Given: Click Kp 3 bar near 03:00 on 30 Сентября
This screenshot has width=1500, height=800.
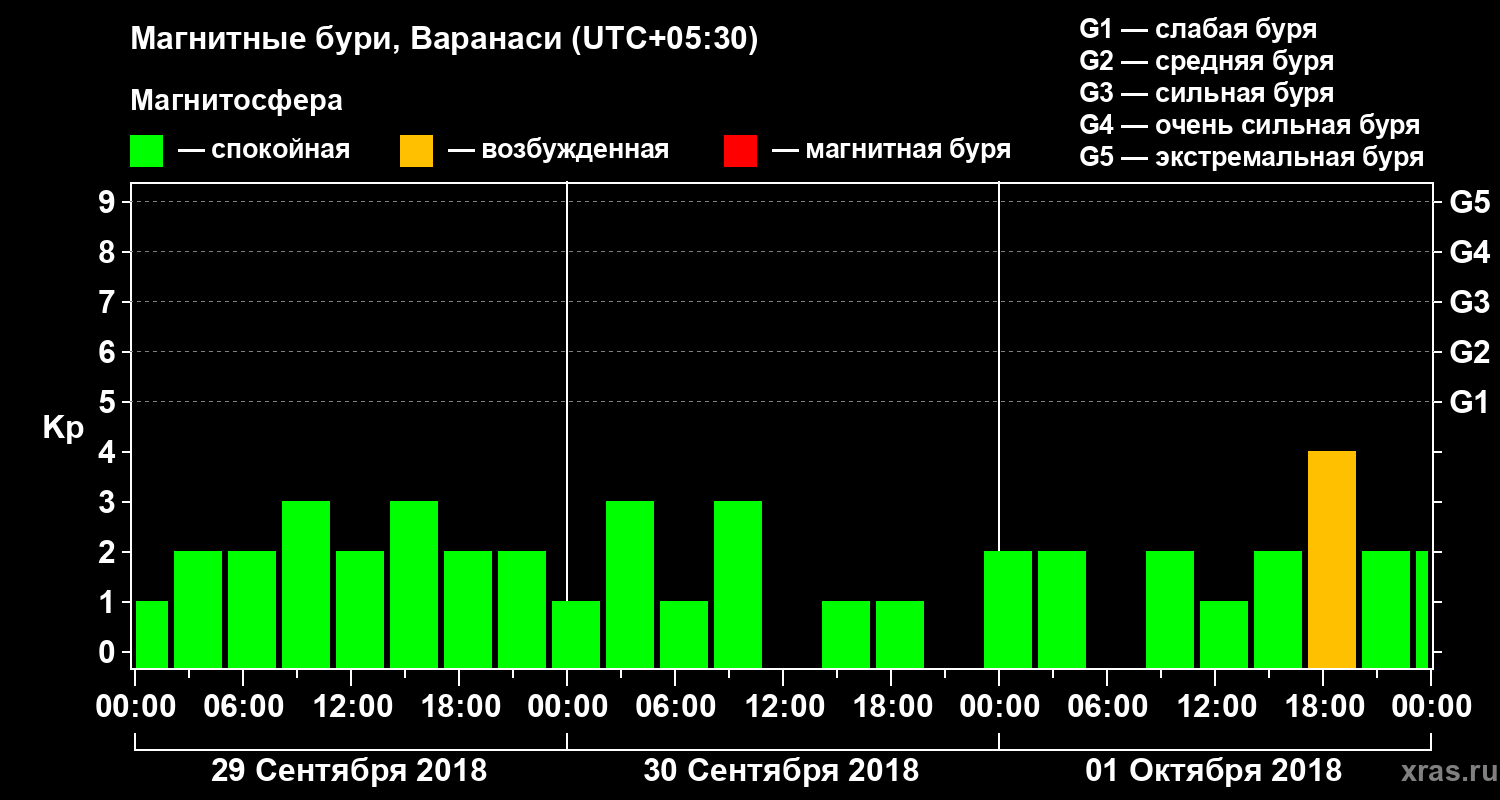Looking at the screenshot, I should tap(630, 584).
